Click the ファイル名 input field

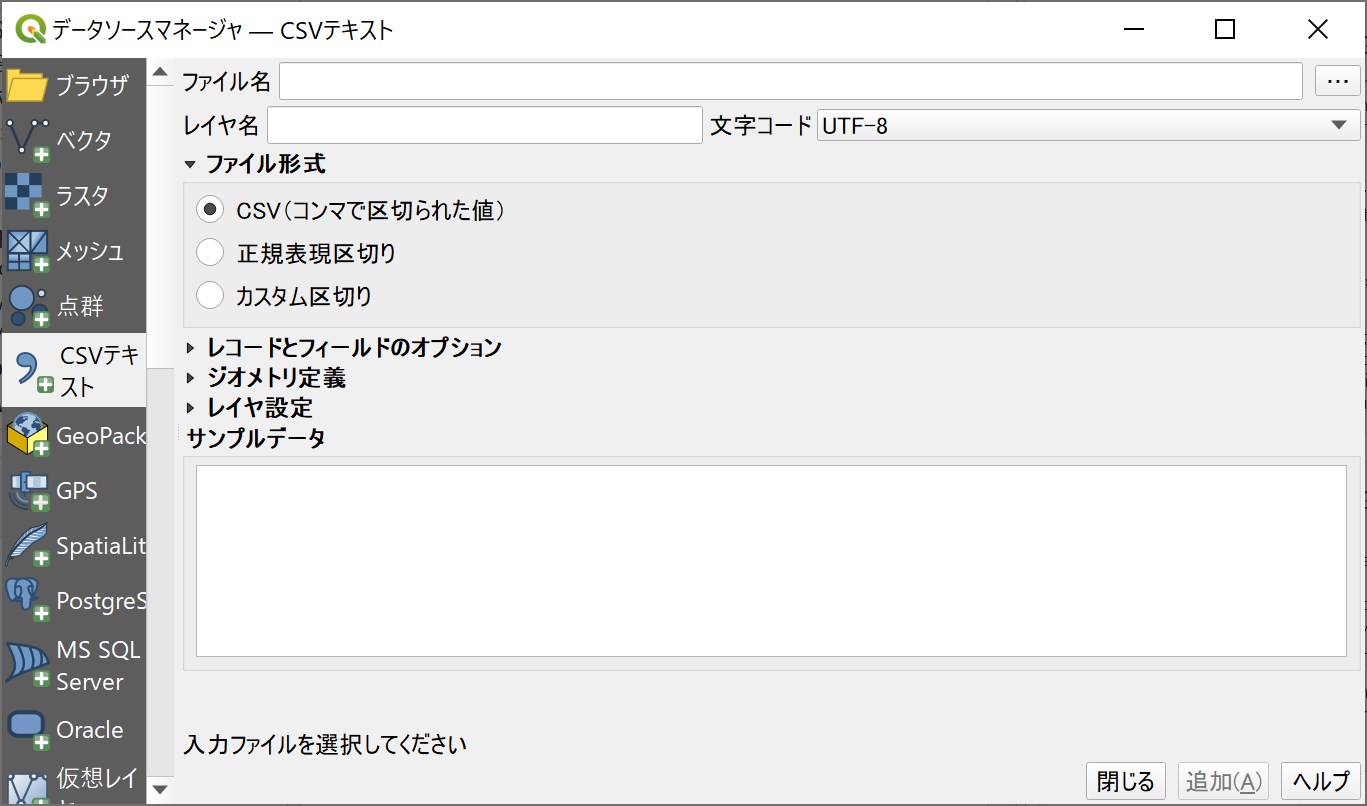790,82
